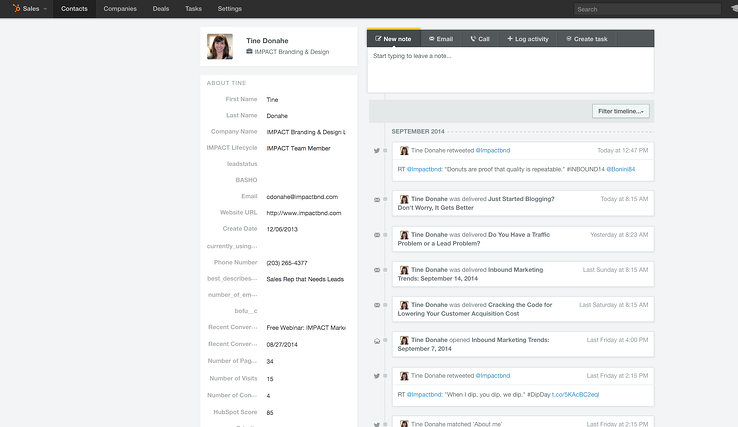
Task: Open the Companies menu item
Action: click(120, 8)
